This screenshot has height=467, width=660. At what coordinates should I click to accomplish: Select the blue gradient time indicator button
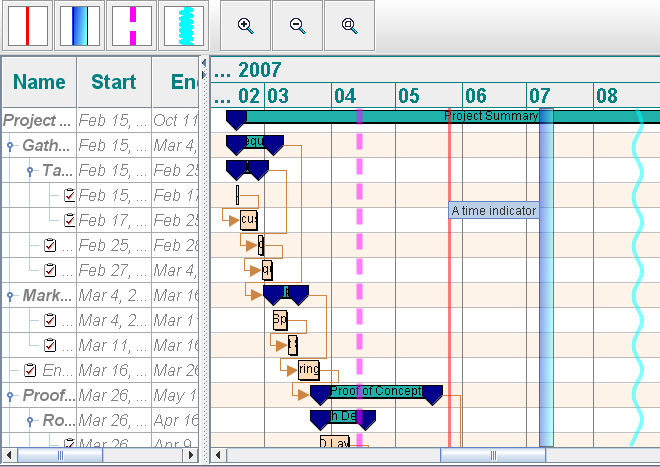pos(79,26)
